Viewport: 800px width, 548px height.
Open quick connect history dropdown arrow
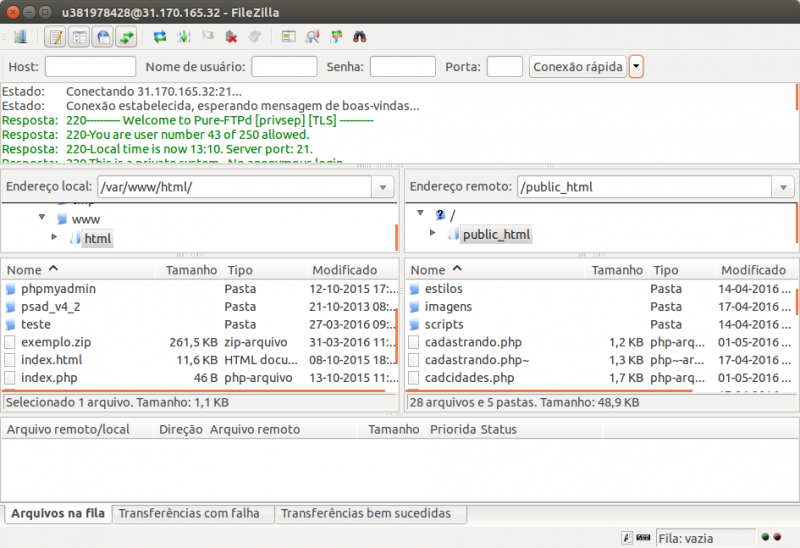[x=636, y=67]
